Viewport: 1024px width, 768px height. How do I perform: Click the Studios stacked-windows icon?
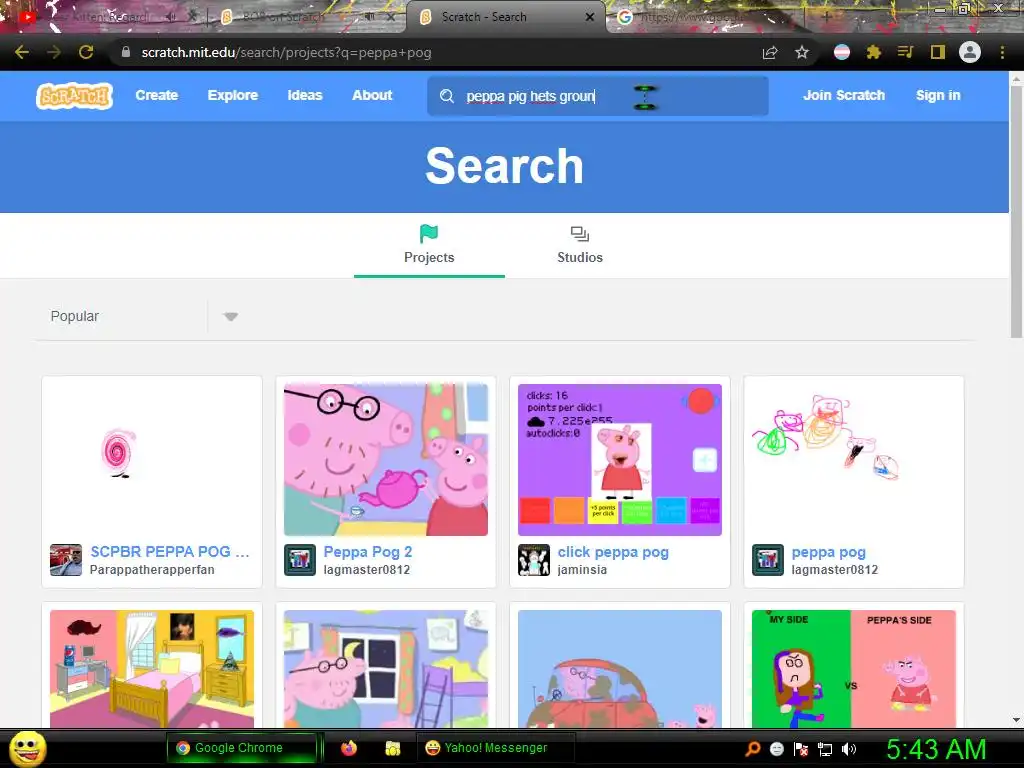pyautogui.click(x=580, y=234)
